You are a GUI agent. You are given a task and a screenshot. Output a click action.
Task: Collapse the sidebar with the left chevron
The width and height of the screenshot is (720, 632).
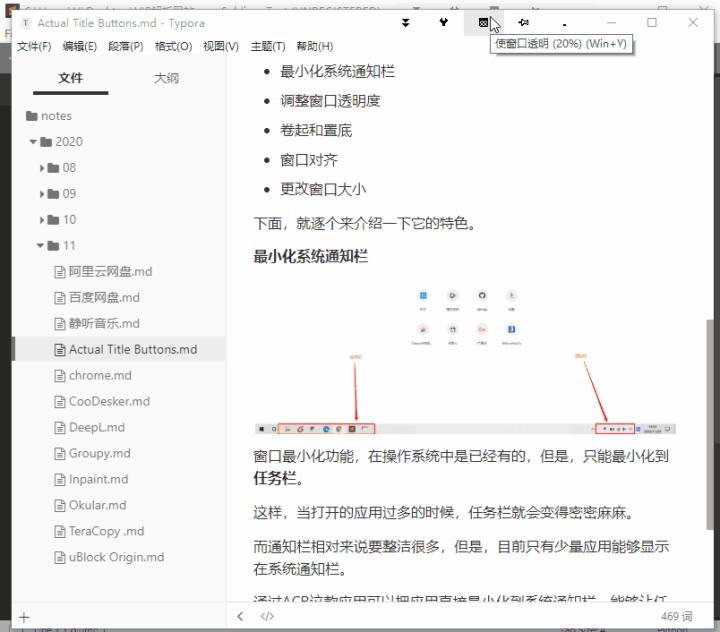coord(240,616)
